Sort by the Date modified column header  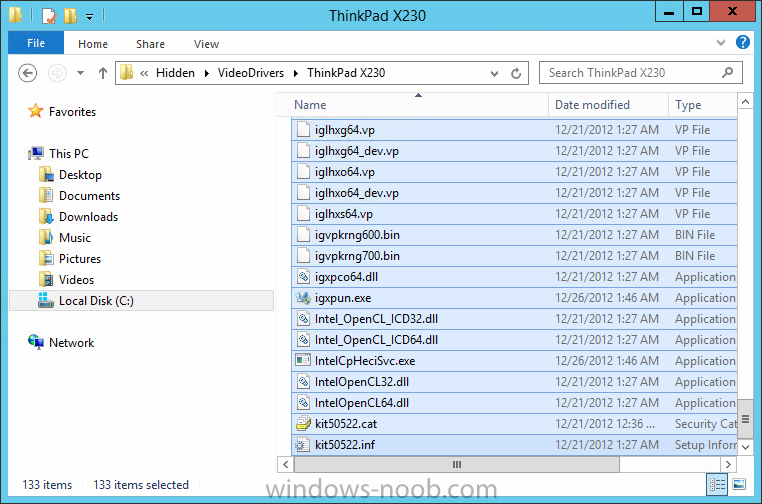pos(608,105)
